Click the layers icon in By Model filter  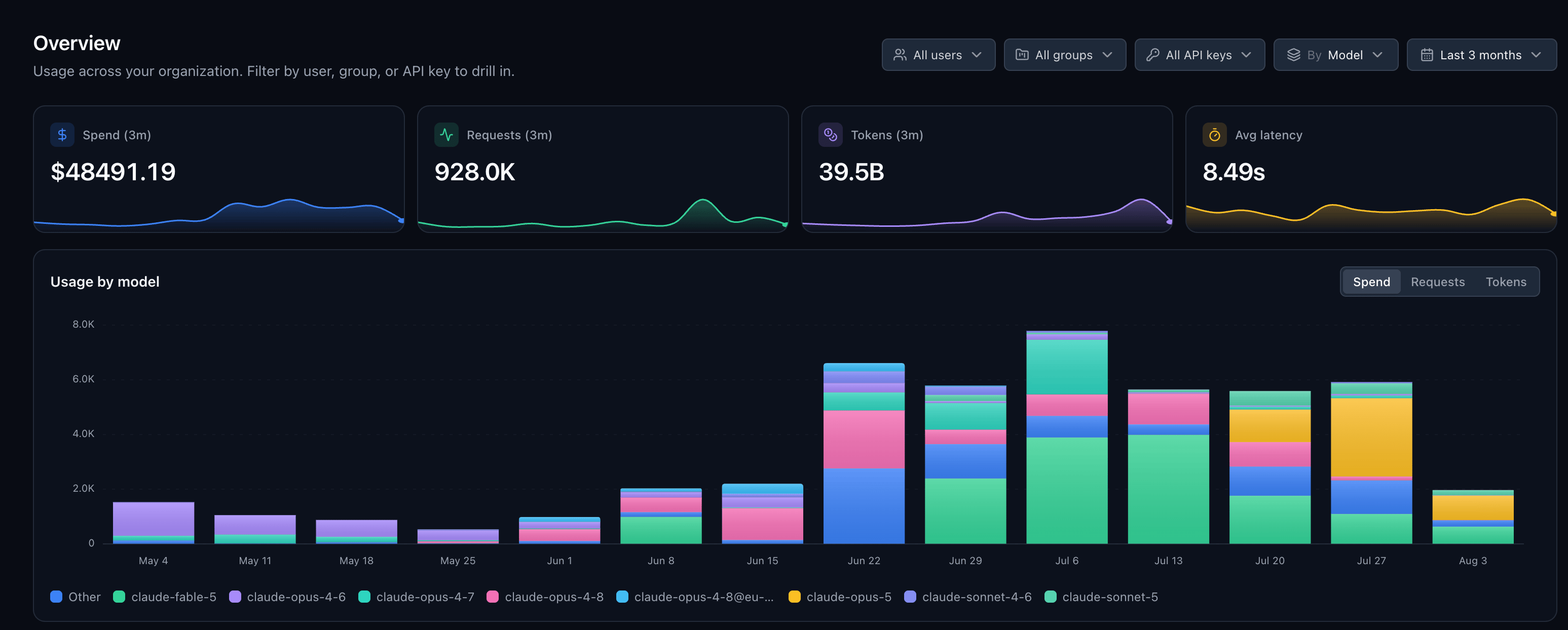coord(1293,55)
